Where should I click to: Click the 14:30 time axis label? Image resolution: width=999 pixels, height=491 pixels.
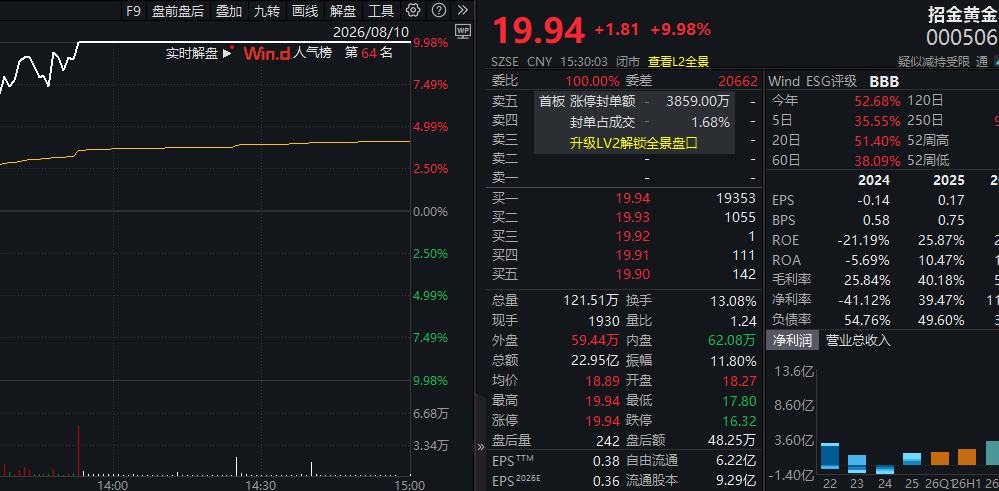click(262, 485)
